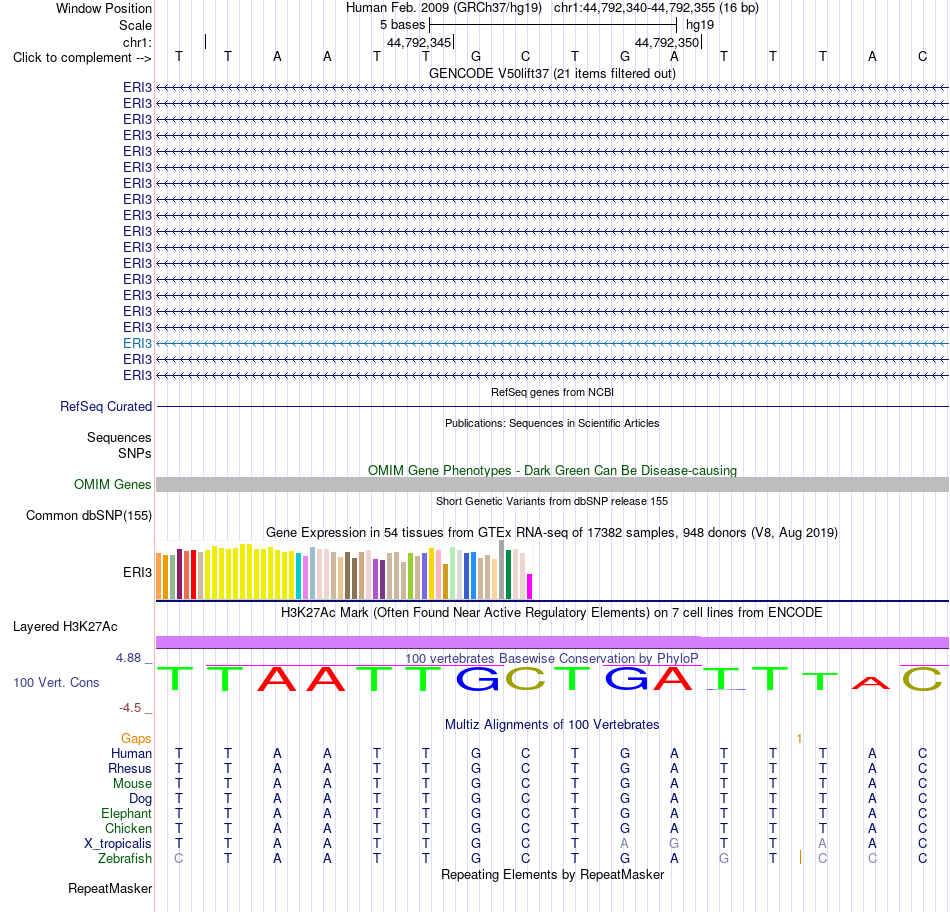
Task: Click the GENCODE V50lift37 track title
Action: [x=552, y=73]
